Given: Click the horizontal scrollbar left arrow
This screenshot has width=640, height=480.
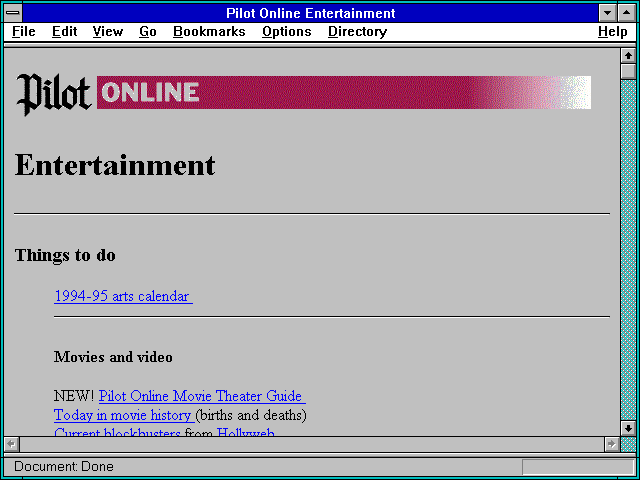Looking at the screenshot, I should pyautogui.click(x=12, y=444).
